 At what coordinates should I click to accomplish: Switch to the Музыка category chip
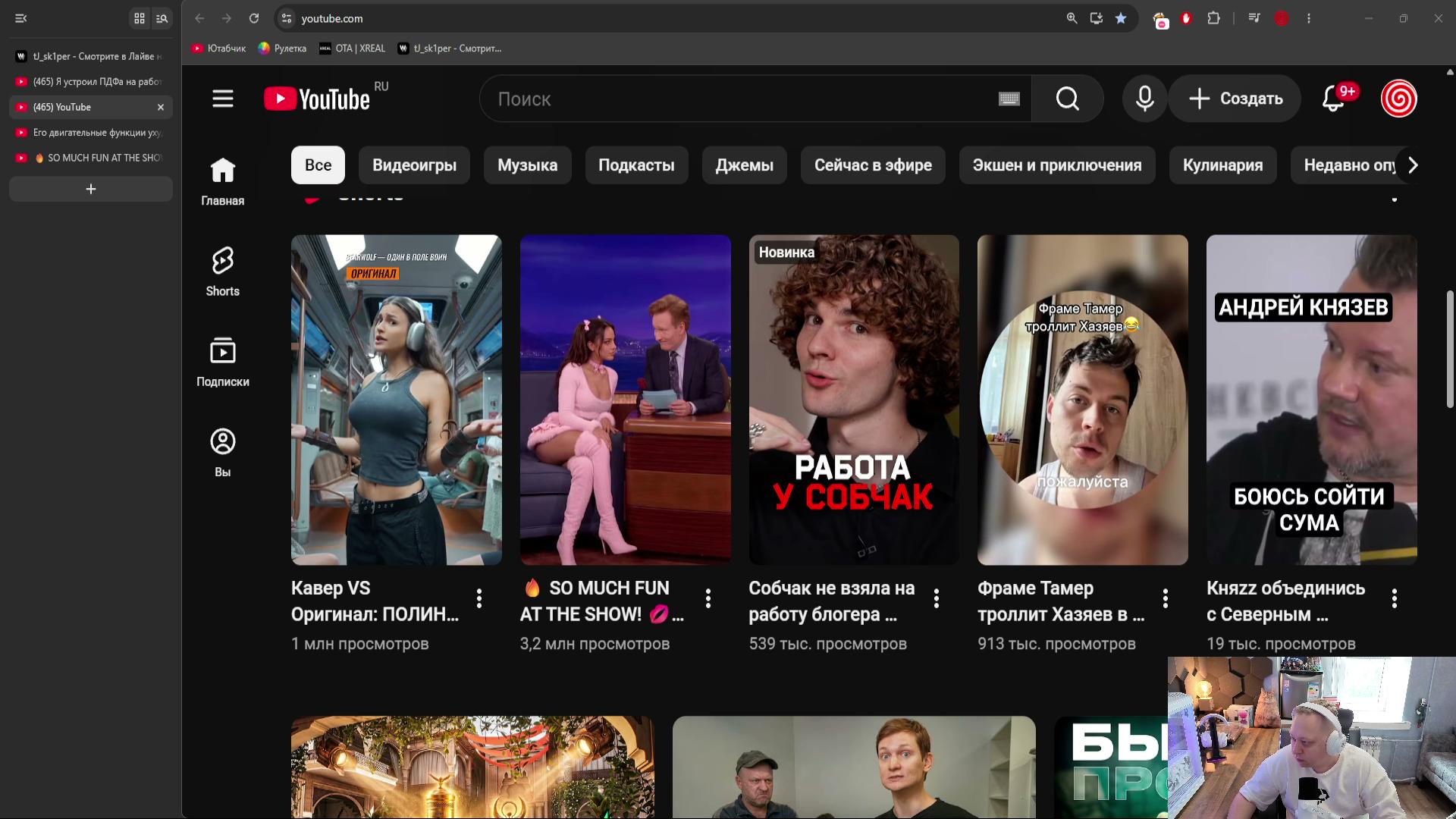pyautogui.click(x=527, y=165)
